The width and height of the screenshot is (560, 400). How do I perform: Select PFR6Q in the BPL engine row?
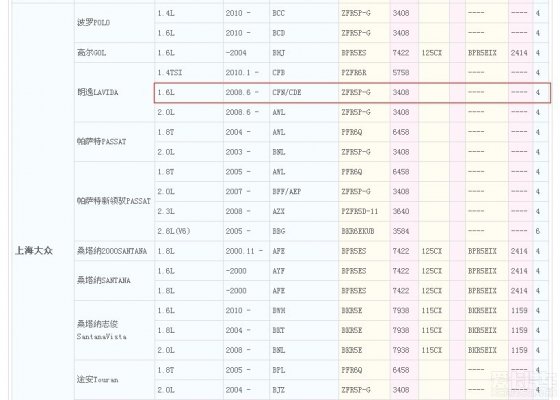coord(352,370)
